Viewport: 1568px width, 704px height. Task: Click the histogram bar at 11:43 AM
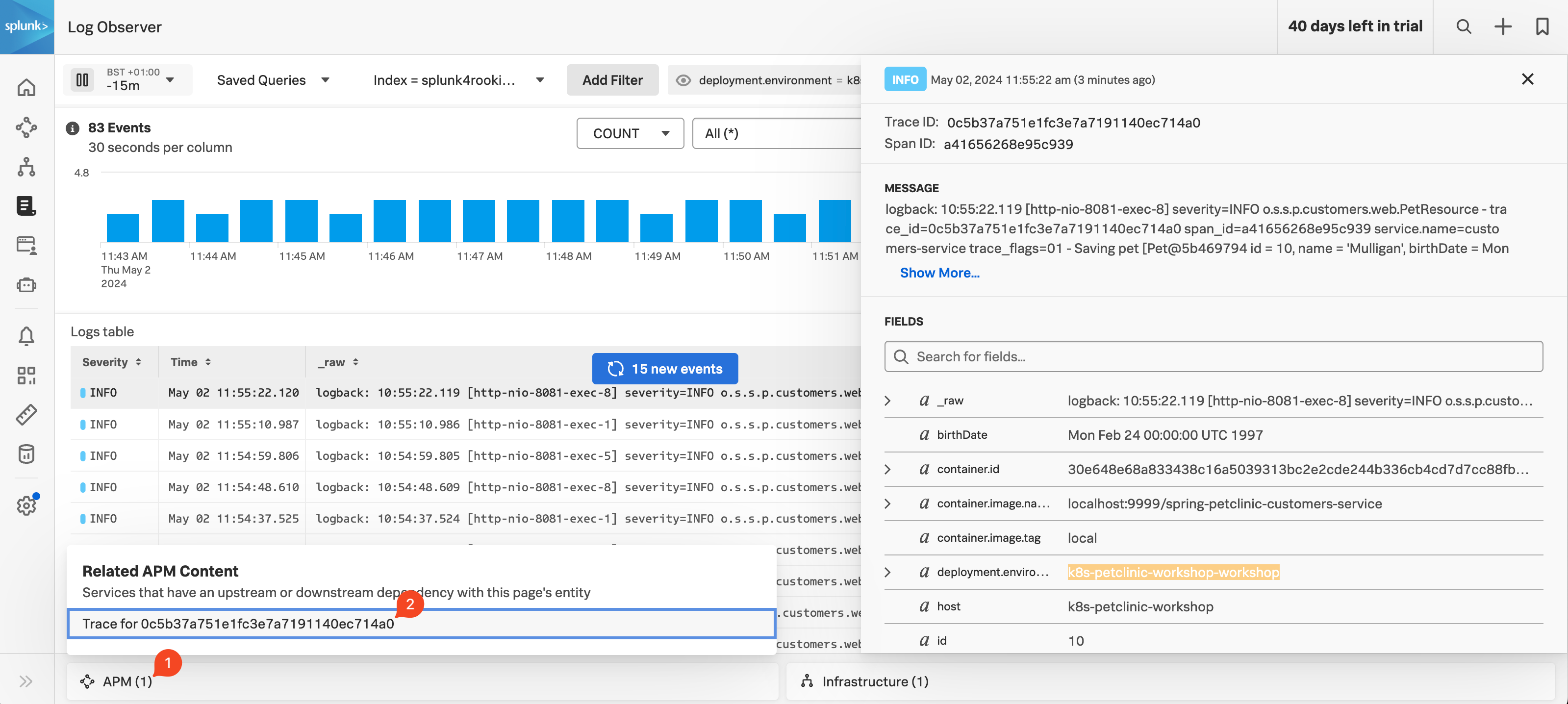click(123, 228)
